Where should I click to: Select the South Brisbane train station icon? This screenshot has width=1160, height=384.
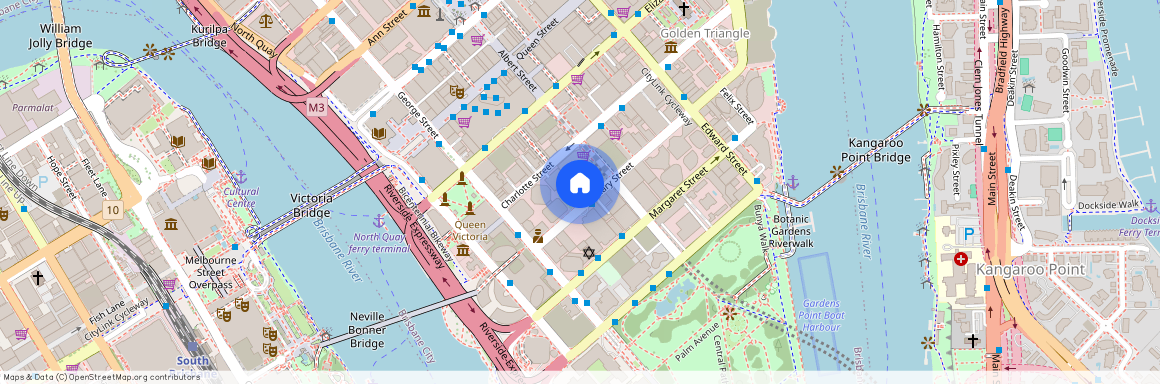[192, 346]
